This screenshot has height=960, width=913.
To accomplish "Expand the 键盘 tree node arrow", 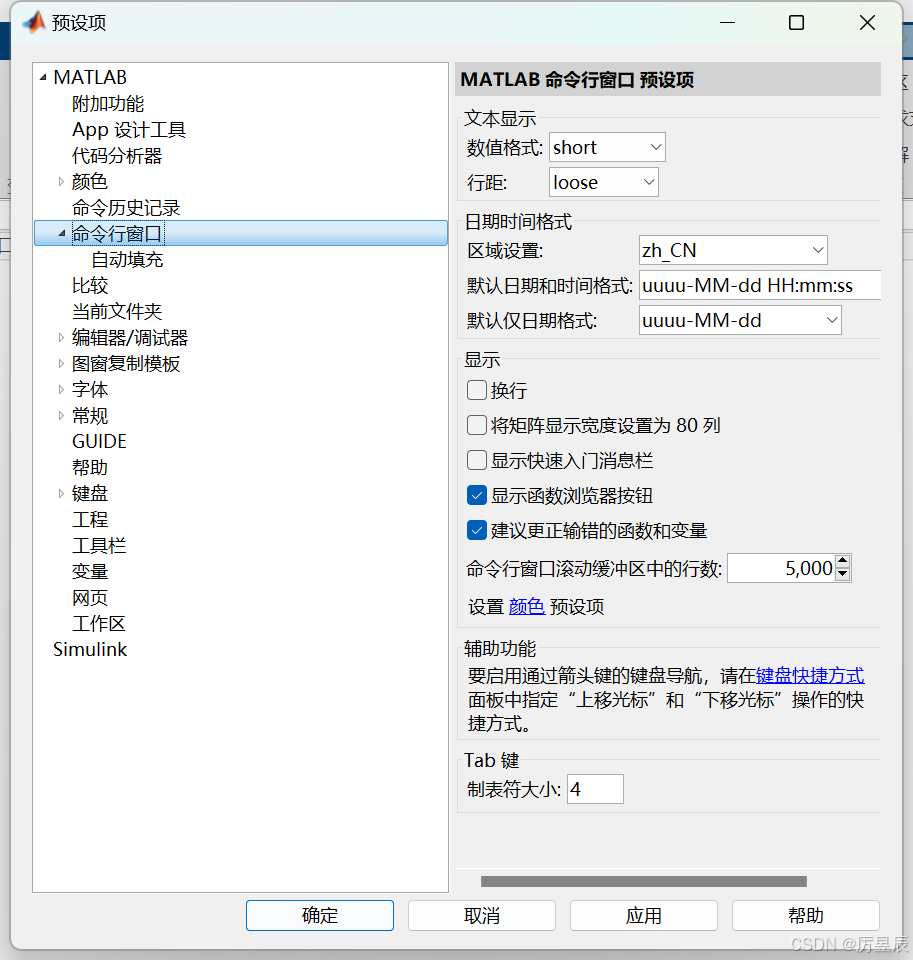I will (x=61, y=493).
